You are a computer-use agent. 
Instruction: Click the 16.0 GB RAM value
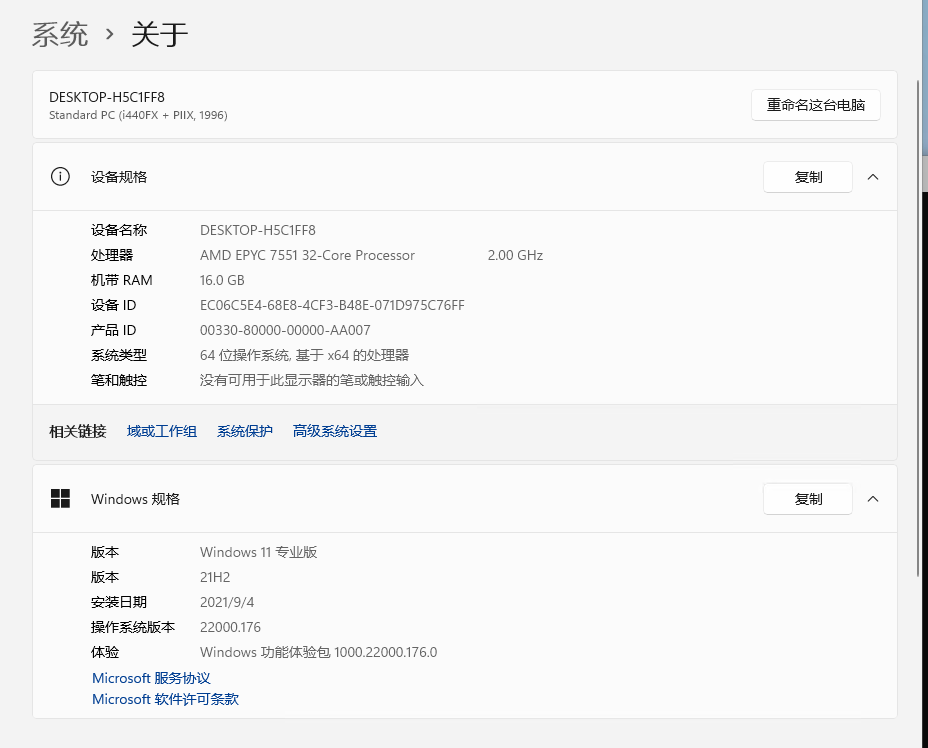[222, 280]
